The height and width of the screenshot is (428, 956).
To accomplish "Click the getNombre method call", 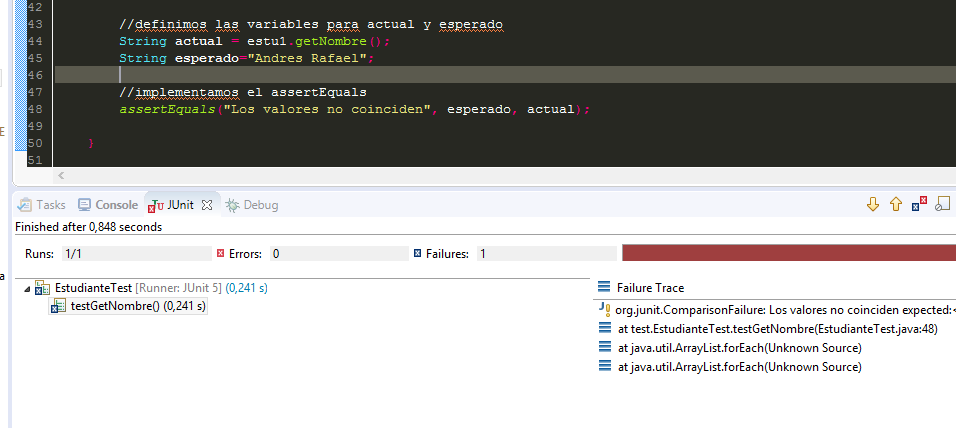I will tap(330, 41).
